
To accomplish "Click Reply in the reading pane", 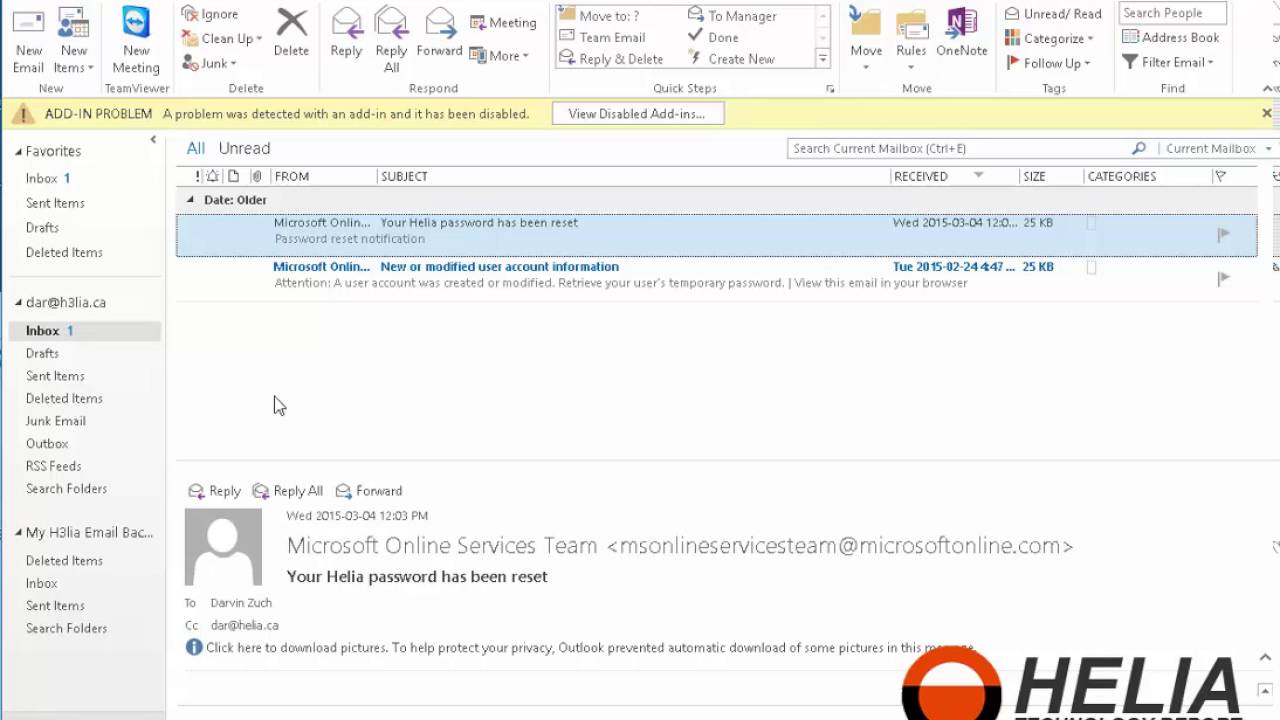I will (x=215, y=491).
